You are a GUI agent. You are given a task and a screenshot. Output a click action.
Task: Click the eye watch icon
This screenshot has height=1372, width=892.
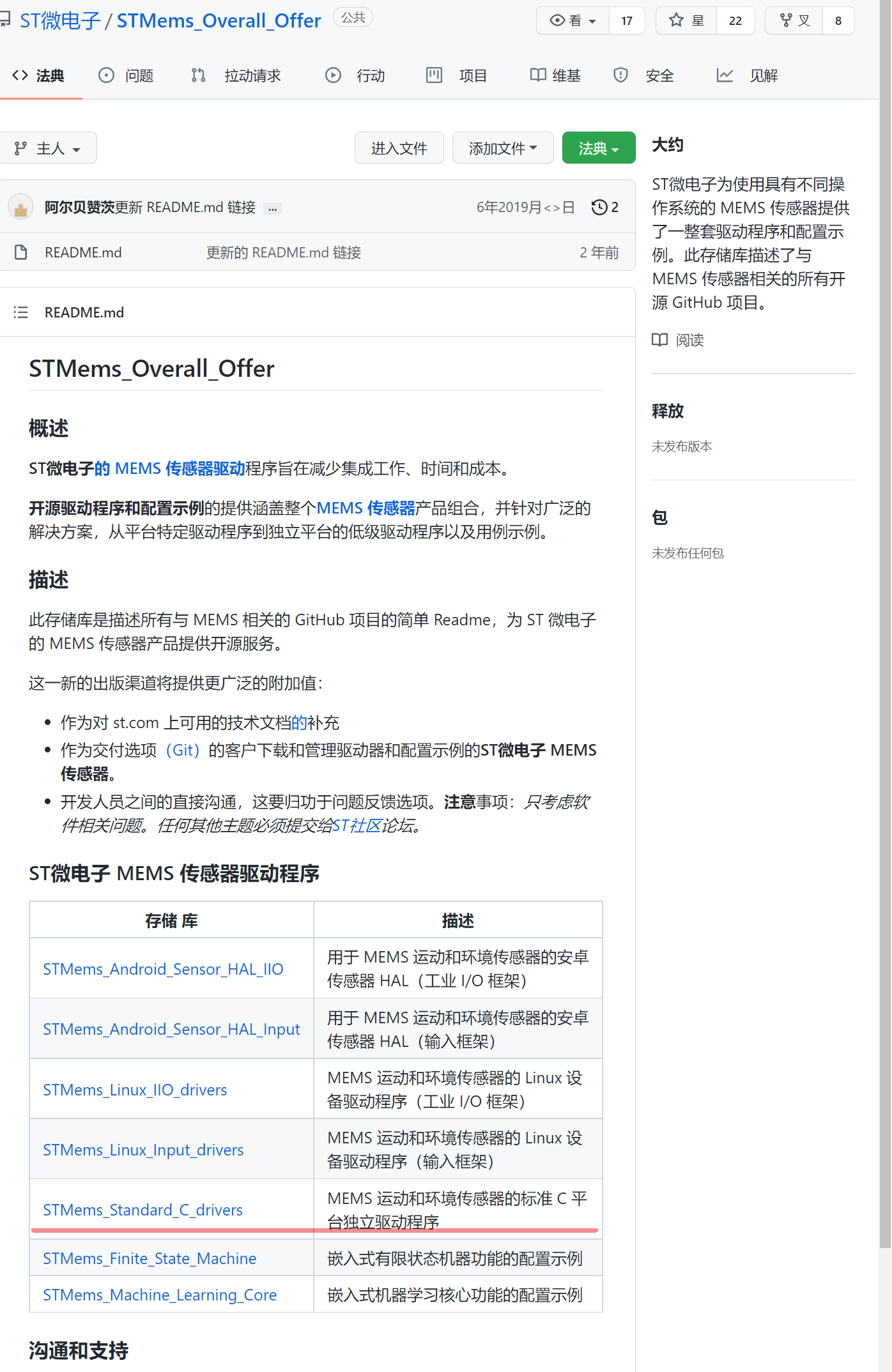coord(557,20)
